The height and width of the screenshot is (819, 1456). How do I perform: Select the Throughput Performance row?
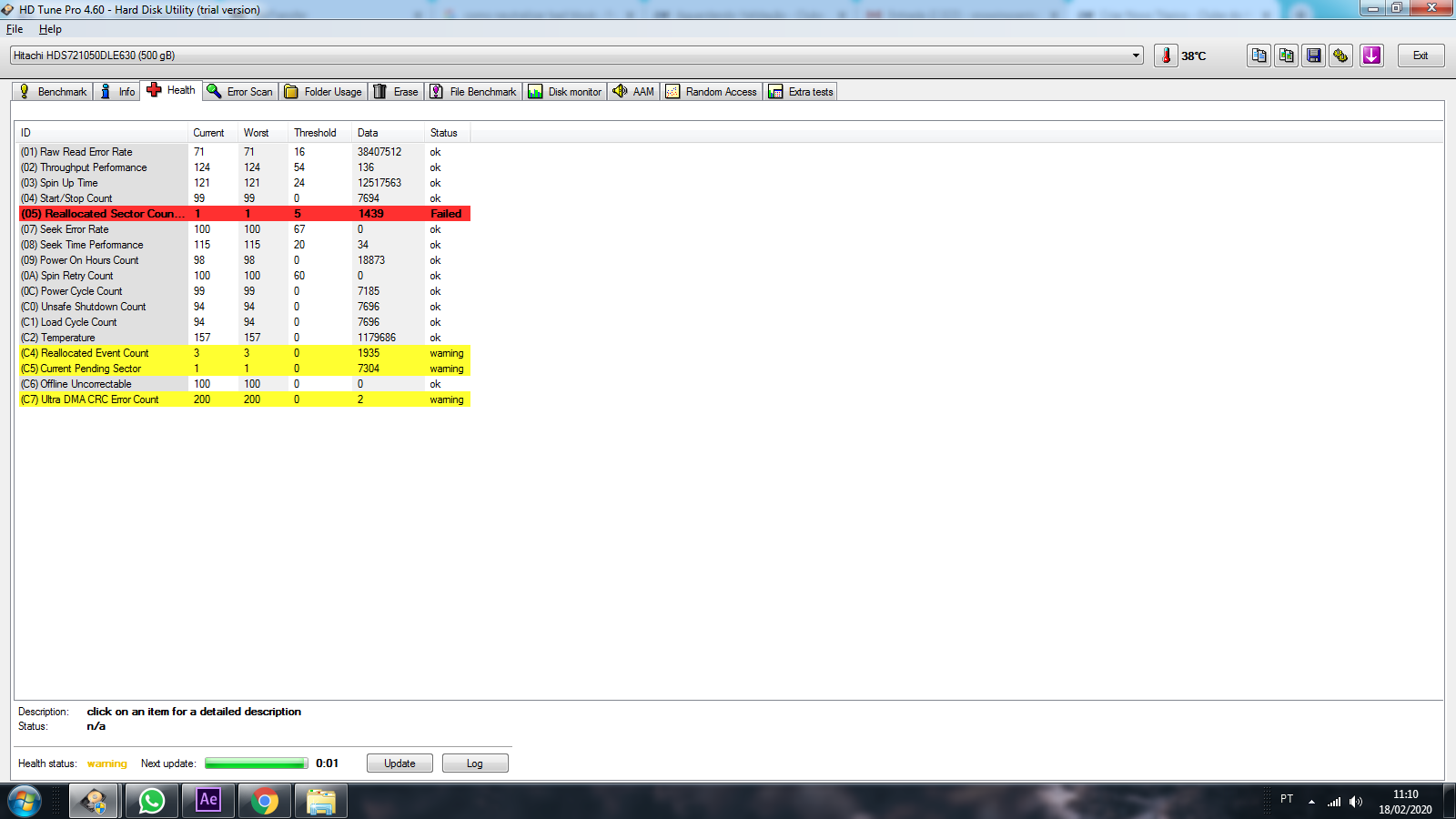click(245, 167)
